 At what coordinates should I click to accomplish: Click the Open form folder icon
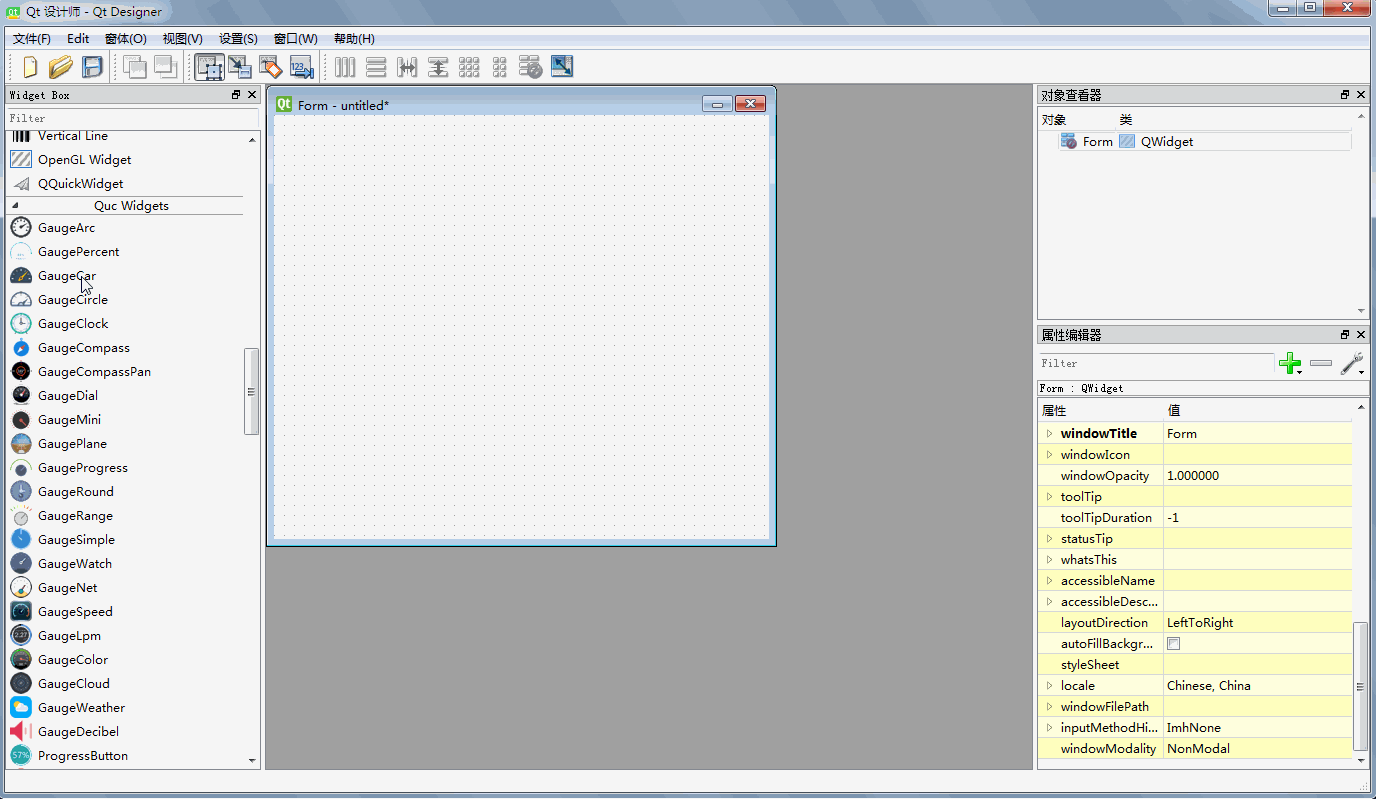pyautogui.click(x=61, y=67)
